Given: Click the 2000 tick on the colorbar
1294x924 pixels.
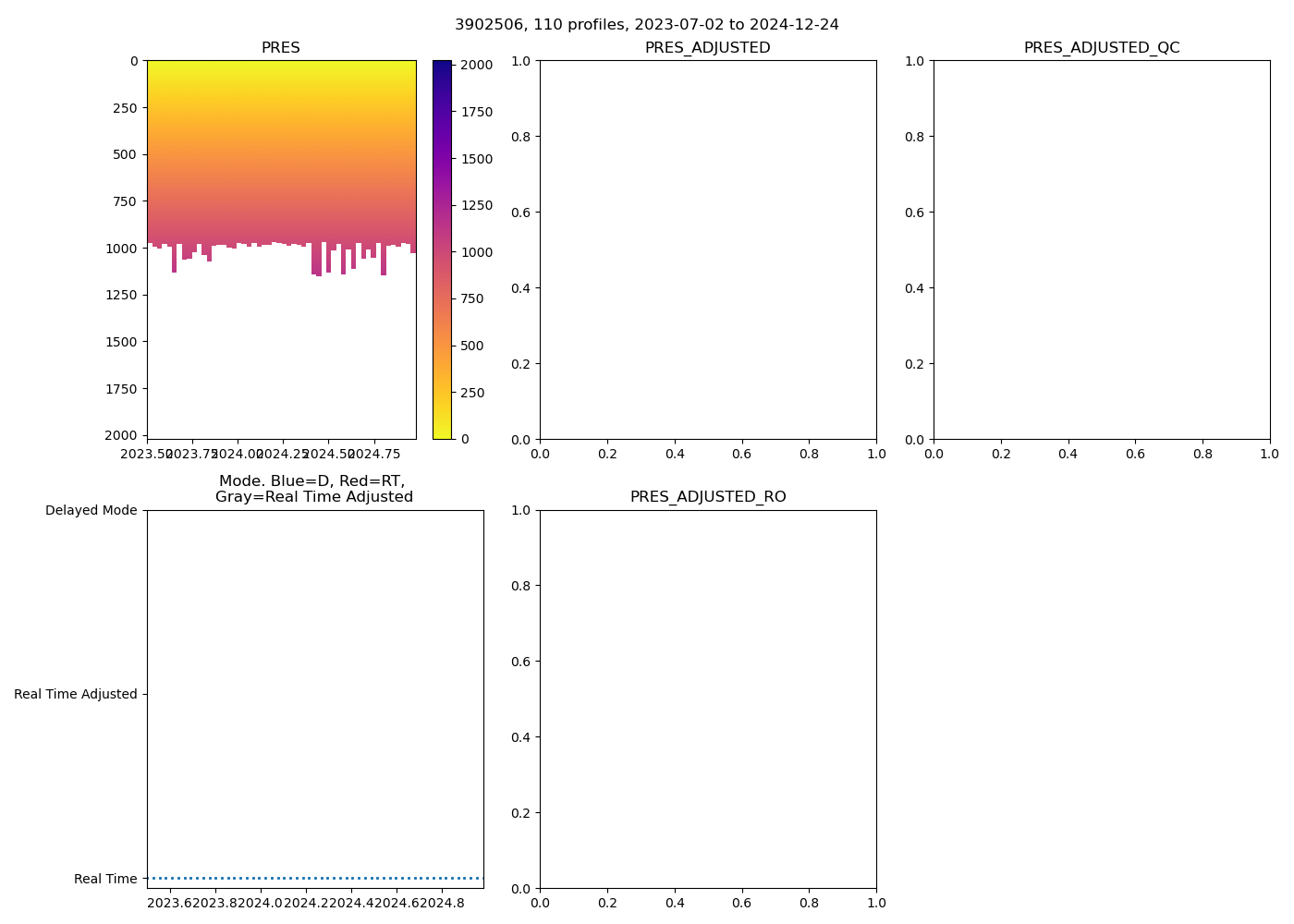Looking at the screenshot, I should 476,65.
